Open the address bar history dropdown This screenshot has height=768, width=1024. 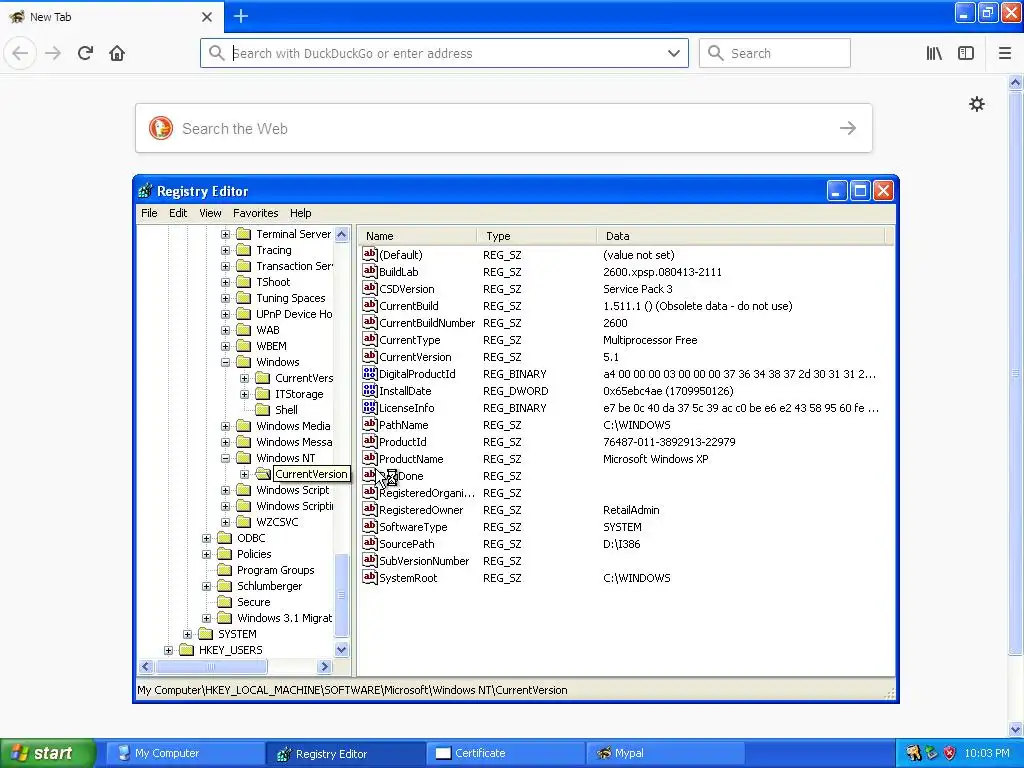click(x=673, y=53)
